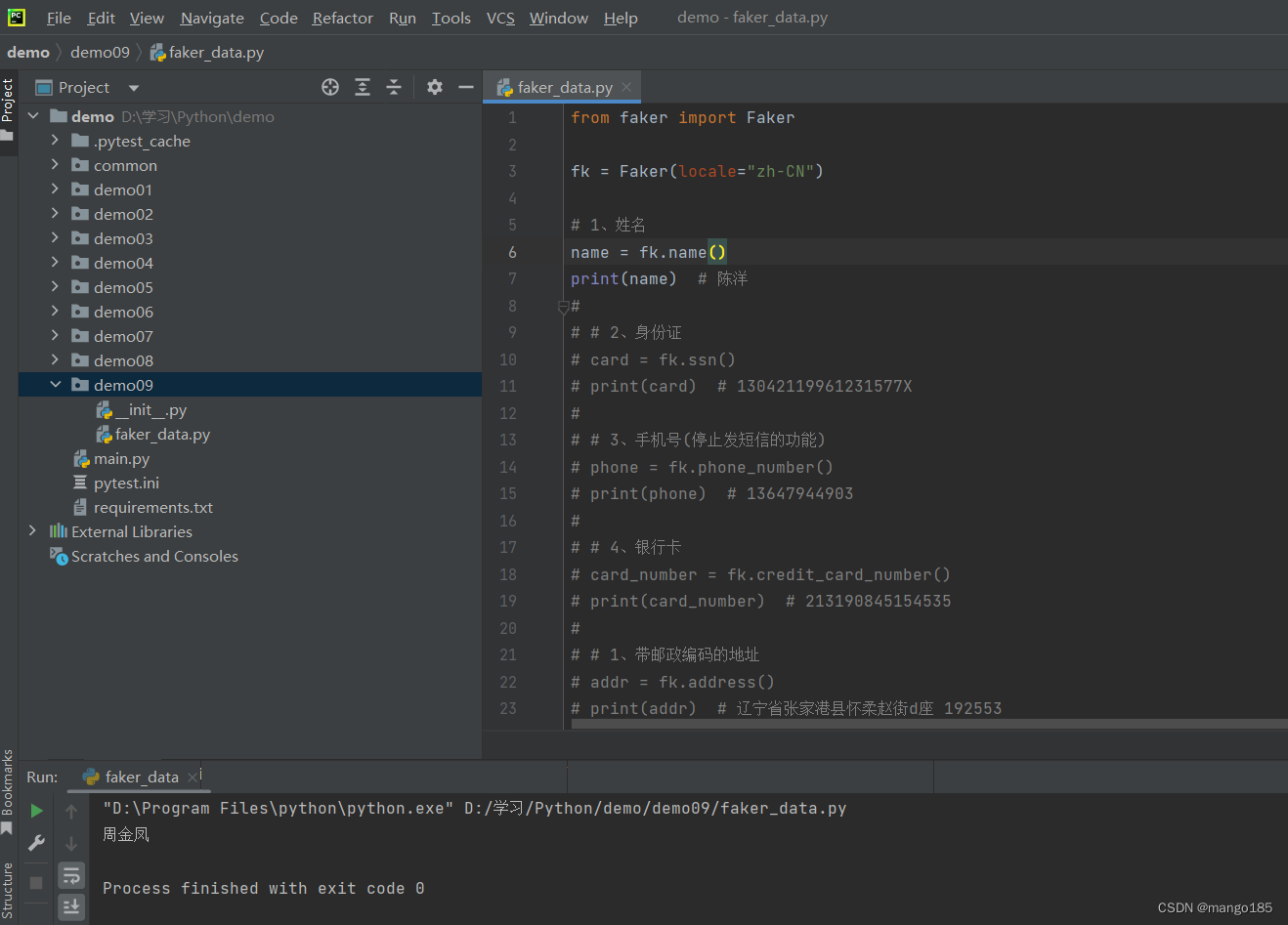This screenshot has height=925, width=1288.
Task: Click the fold marker on line 8
Action: [x=563, y=307]
